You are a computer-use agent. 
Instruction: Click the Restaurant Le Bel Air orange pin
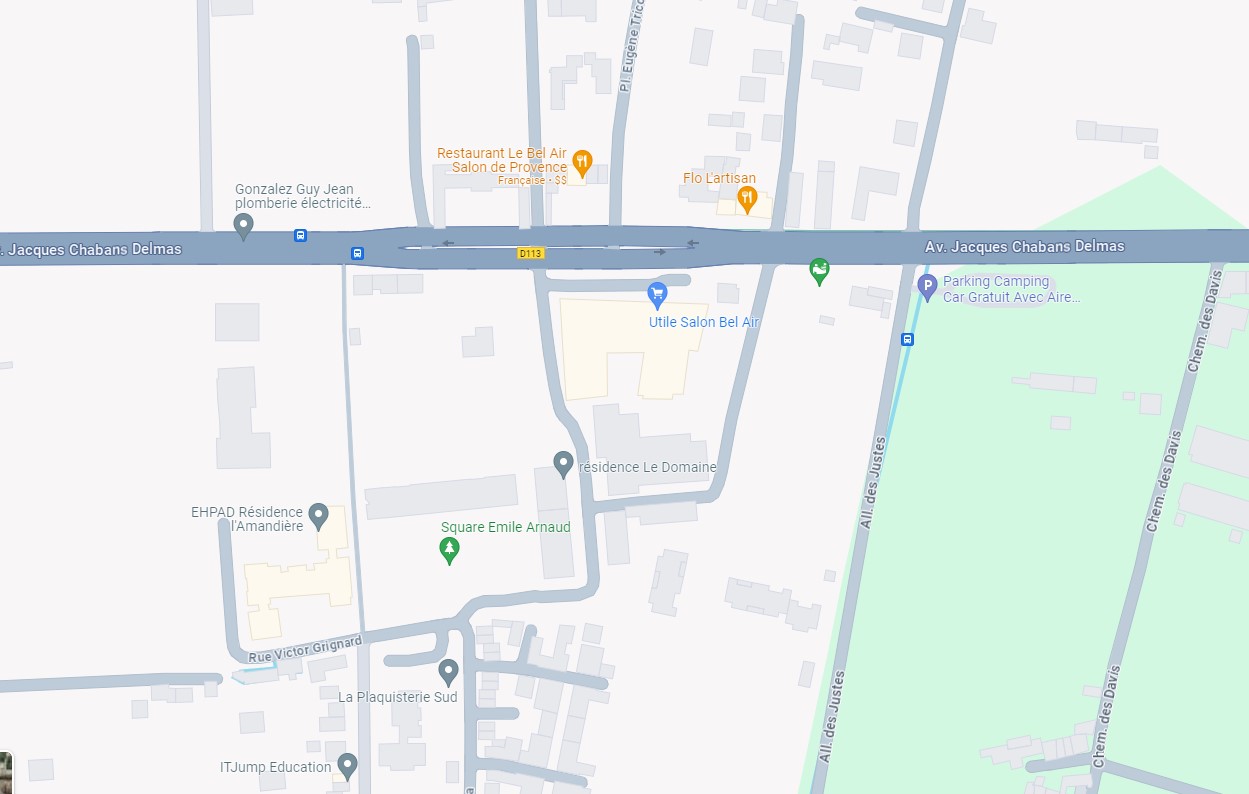[x=582, y=162]
